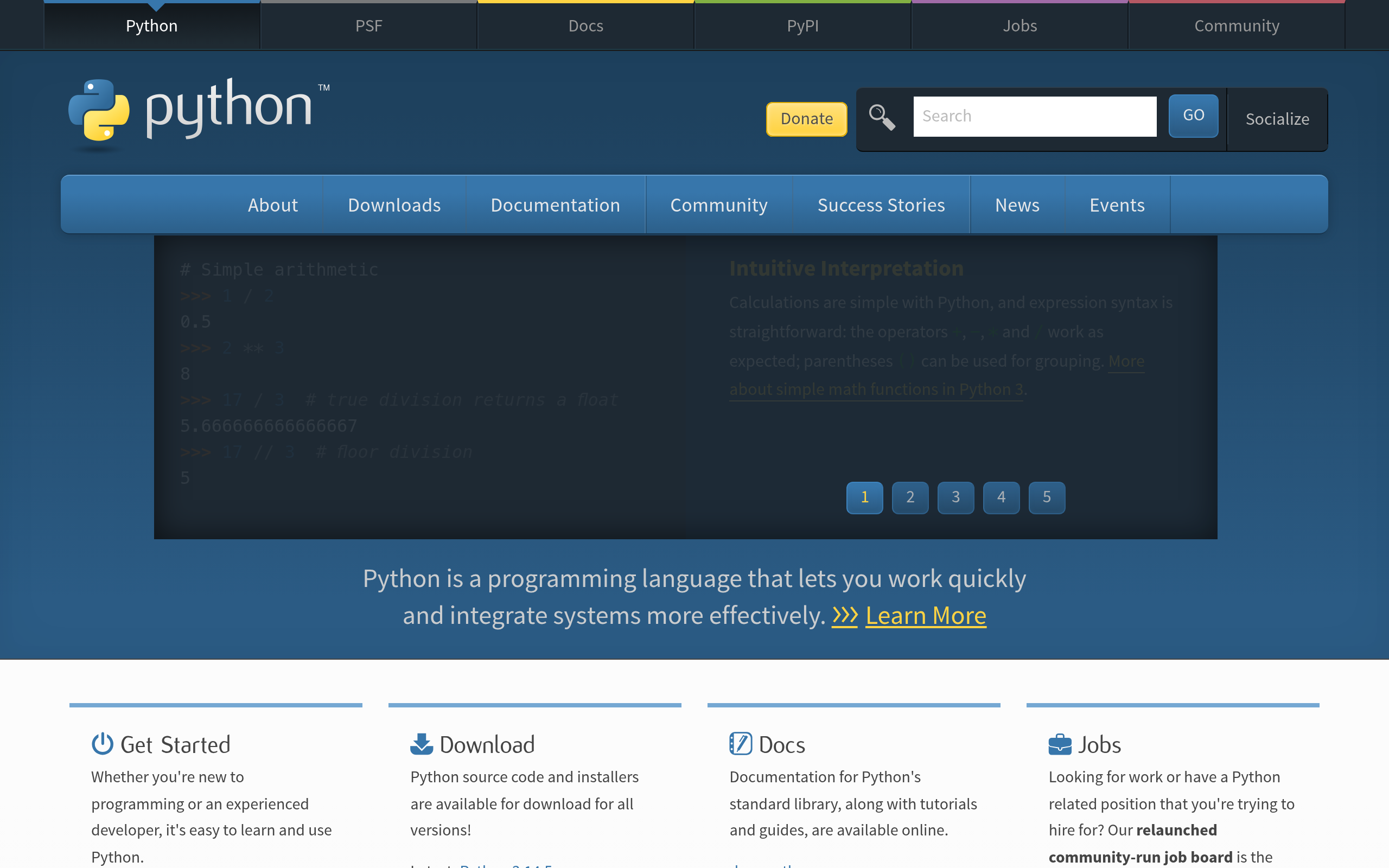Open the About menu in main navigation

[272, 205]
